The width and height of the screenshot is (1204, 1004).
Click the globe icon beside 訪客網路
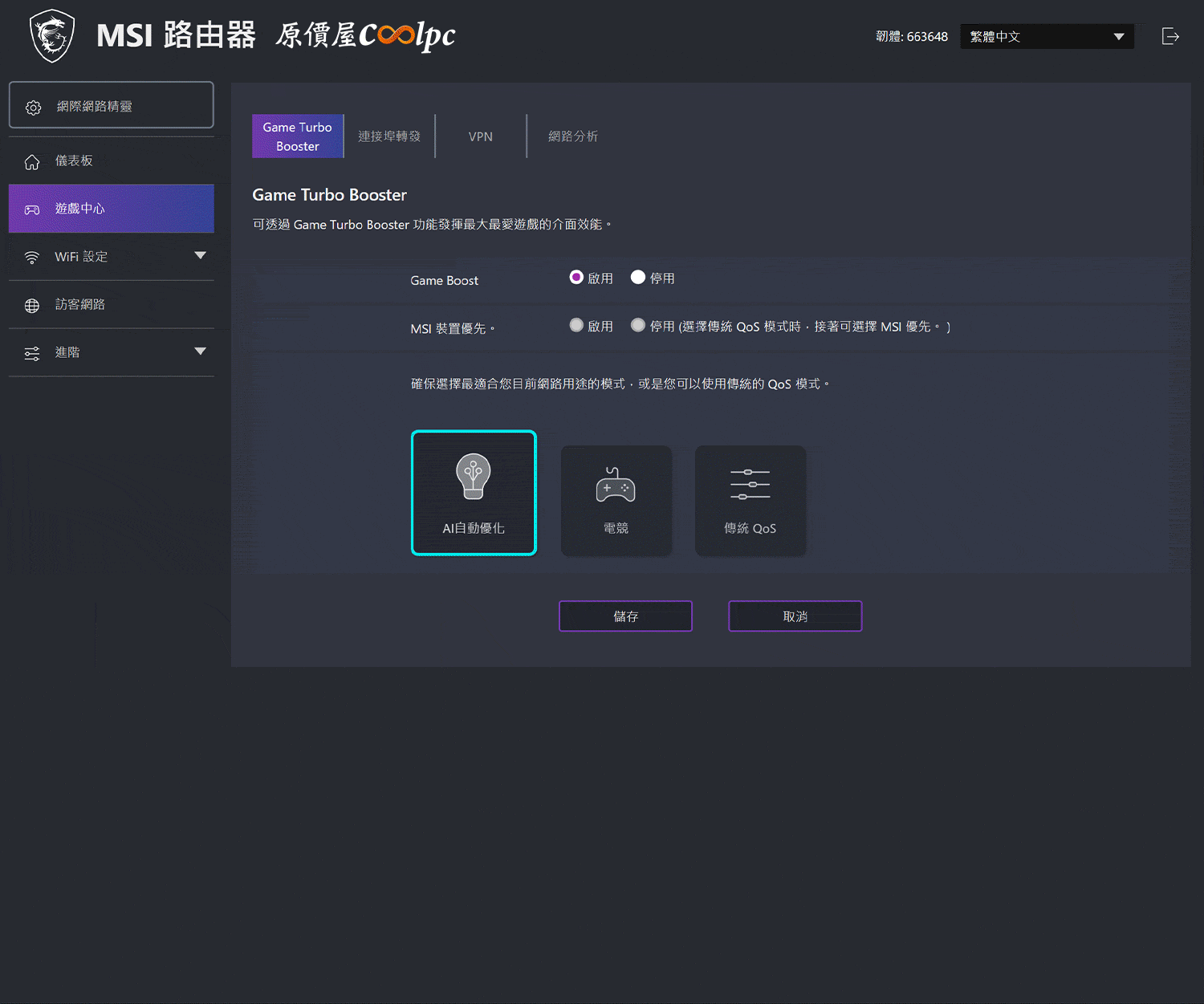(32, 306)
